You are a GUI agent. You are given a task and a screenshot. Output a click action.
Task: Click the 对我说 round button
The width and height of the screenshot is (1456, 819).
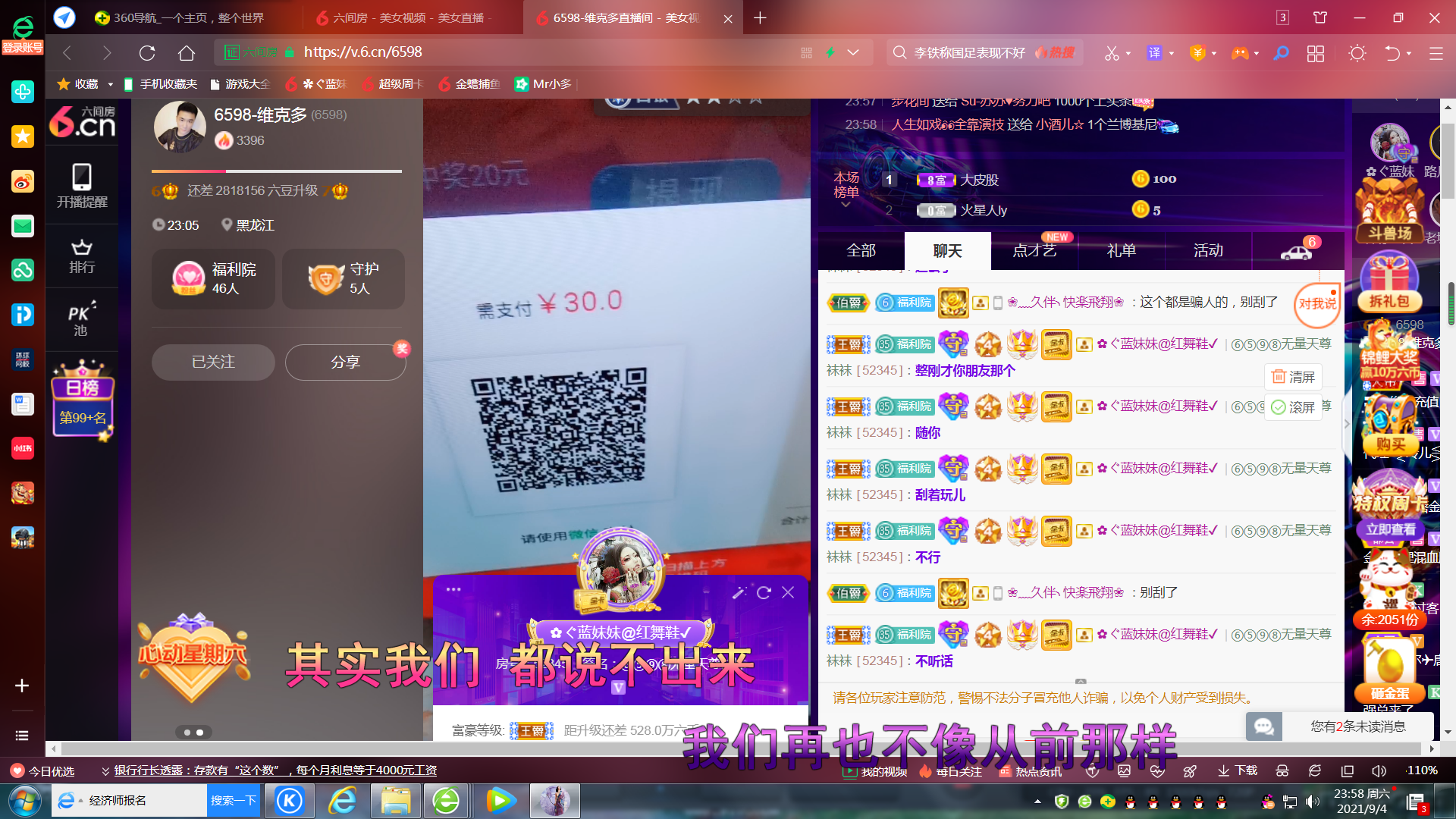point(1317,304)
